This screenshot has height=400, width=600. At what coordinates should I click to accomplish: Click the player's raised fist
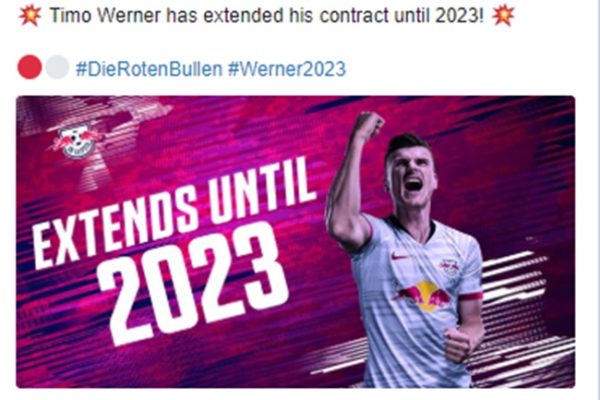pos(368,126)
